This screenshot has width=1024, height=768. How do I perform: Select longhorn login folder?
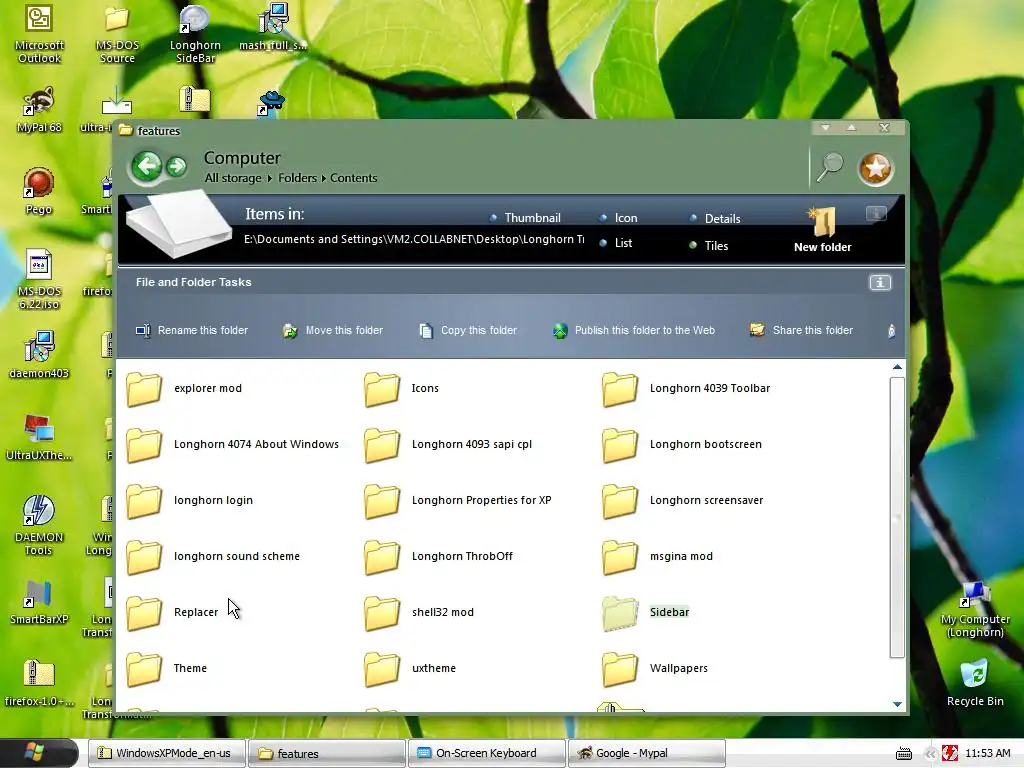[x=189, y=501]
